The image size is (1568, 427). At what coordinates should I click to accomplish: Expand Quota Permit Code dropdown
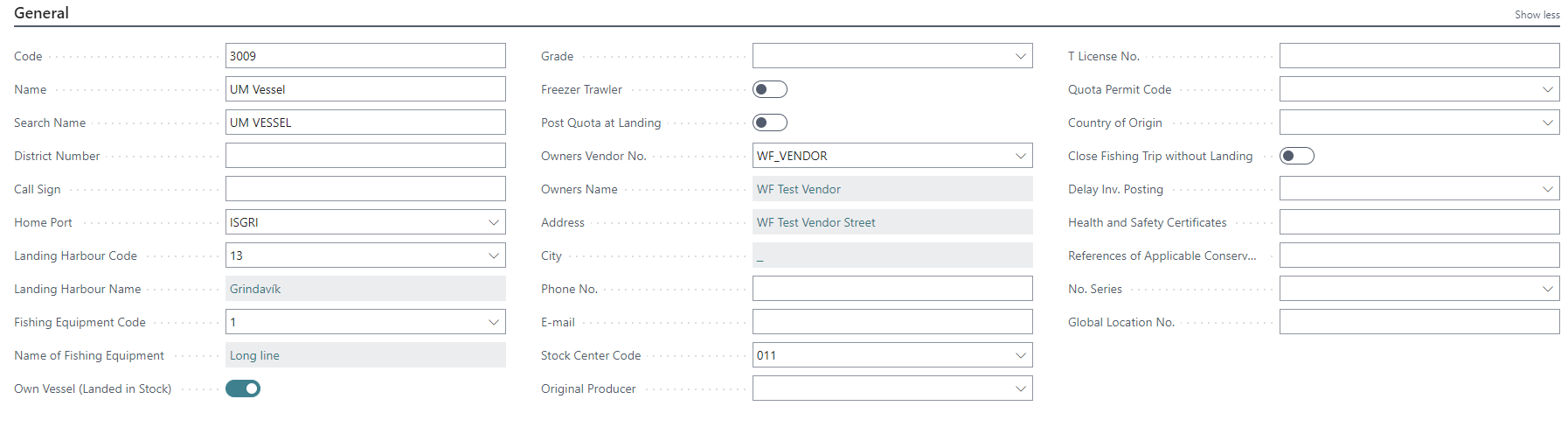pos(1548,89)
